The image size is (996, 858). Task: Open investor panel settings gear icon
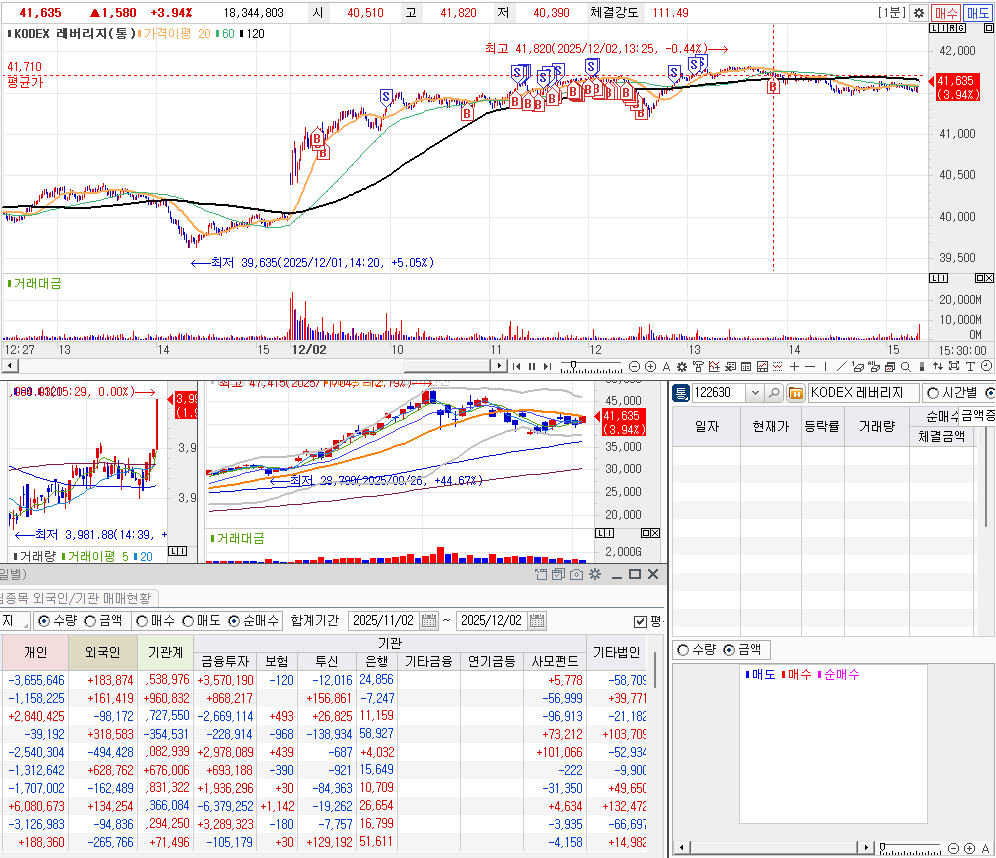click(x=595, y=574)
